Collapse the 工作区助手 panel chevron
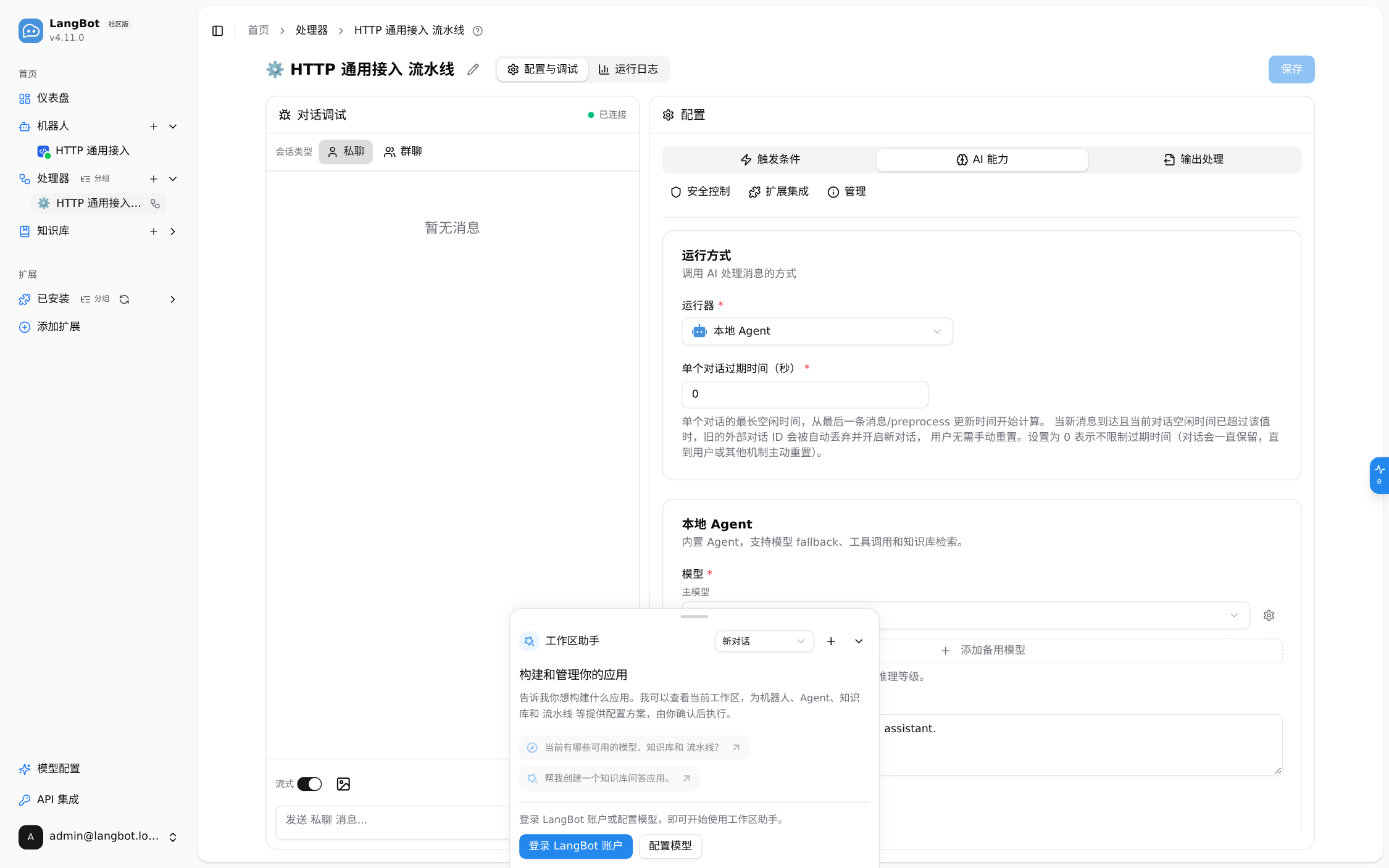The width and height of the screenshot is (1389, 868). [859, 641]
